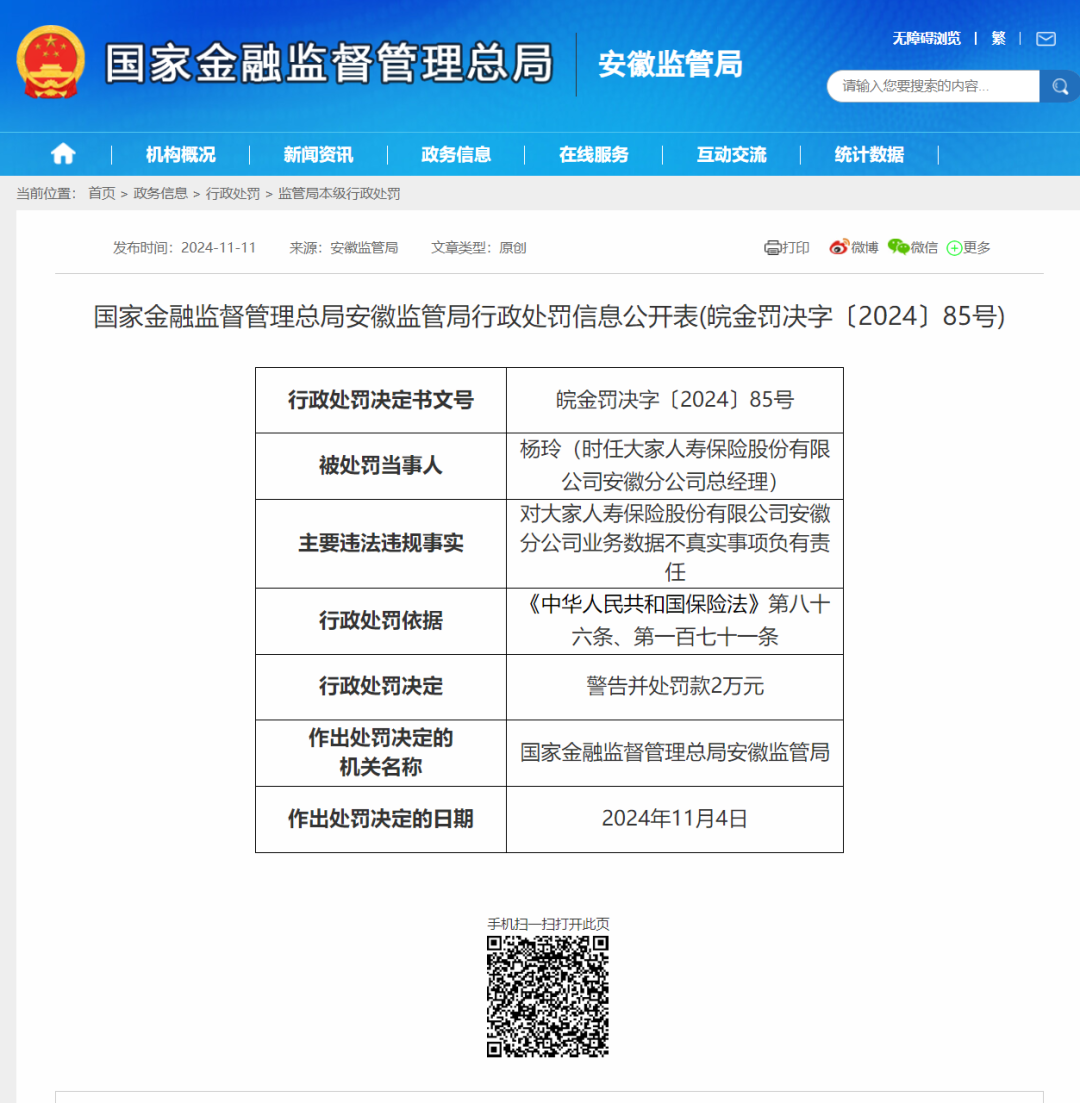Click the search magnifier button
Viewport: 1080px width, 1103px height.
pyautogui.click(x=1059, y=86)
